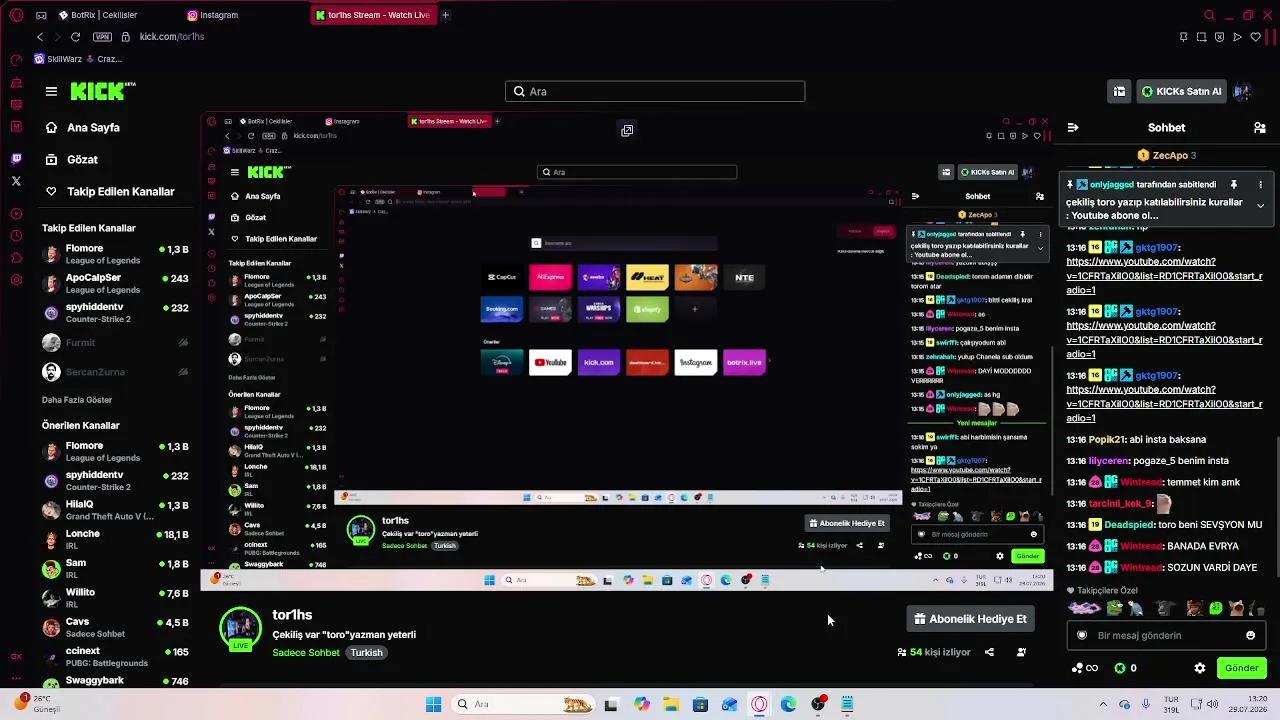Click the chat message input field
Screen dimensions: 1280x720
pyautogui.click(x=1166, y=635)
